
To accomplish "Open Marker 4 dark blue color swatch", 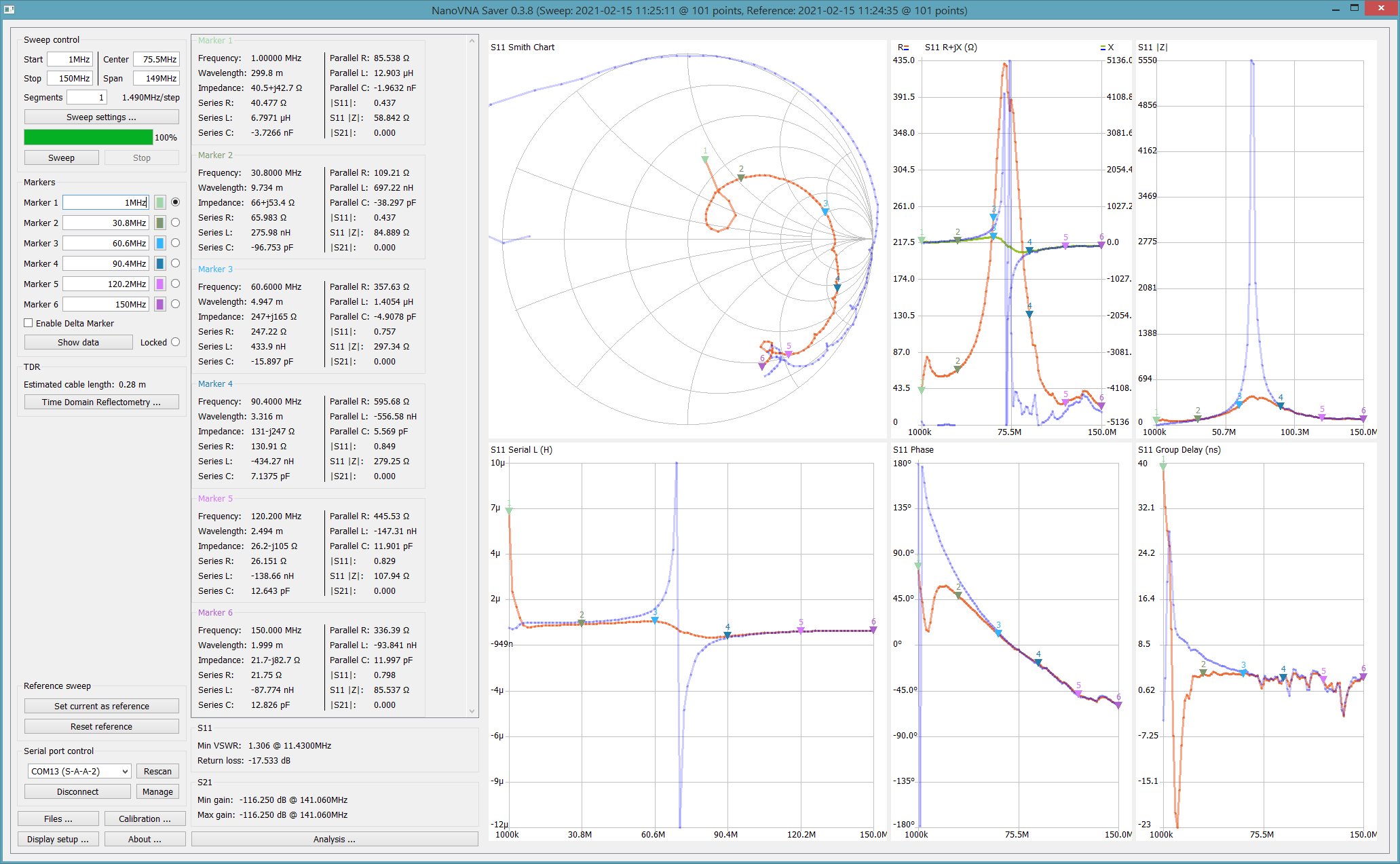I will click(160, 263).
